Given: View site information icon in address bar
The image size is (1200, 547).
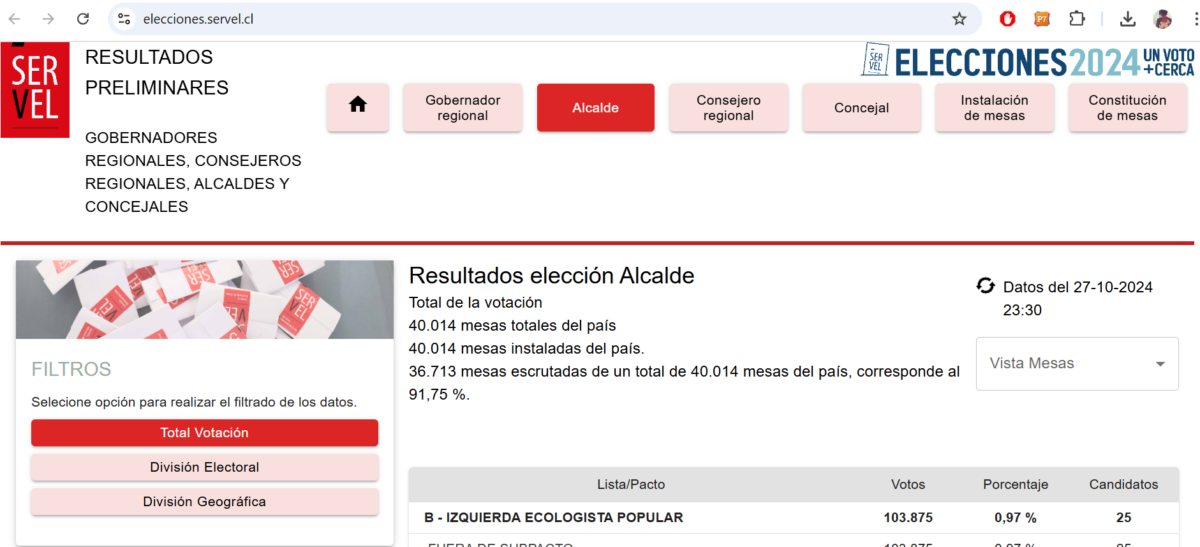Looking at the screenshot, I should pyautogui.click(x=124, y=19).
